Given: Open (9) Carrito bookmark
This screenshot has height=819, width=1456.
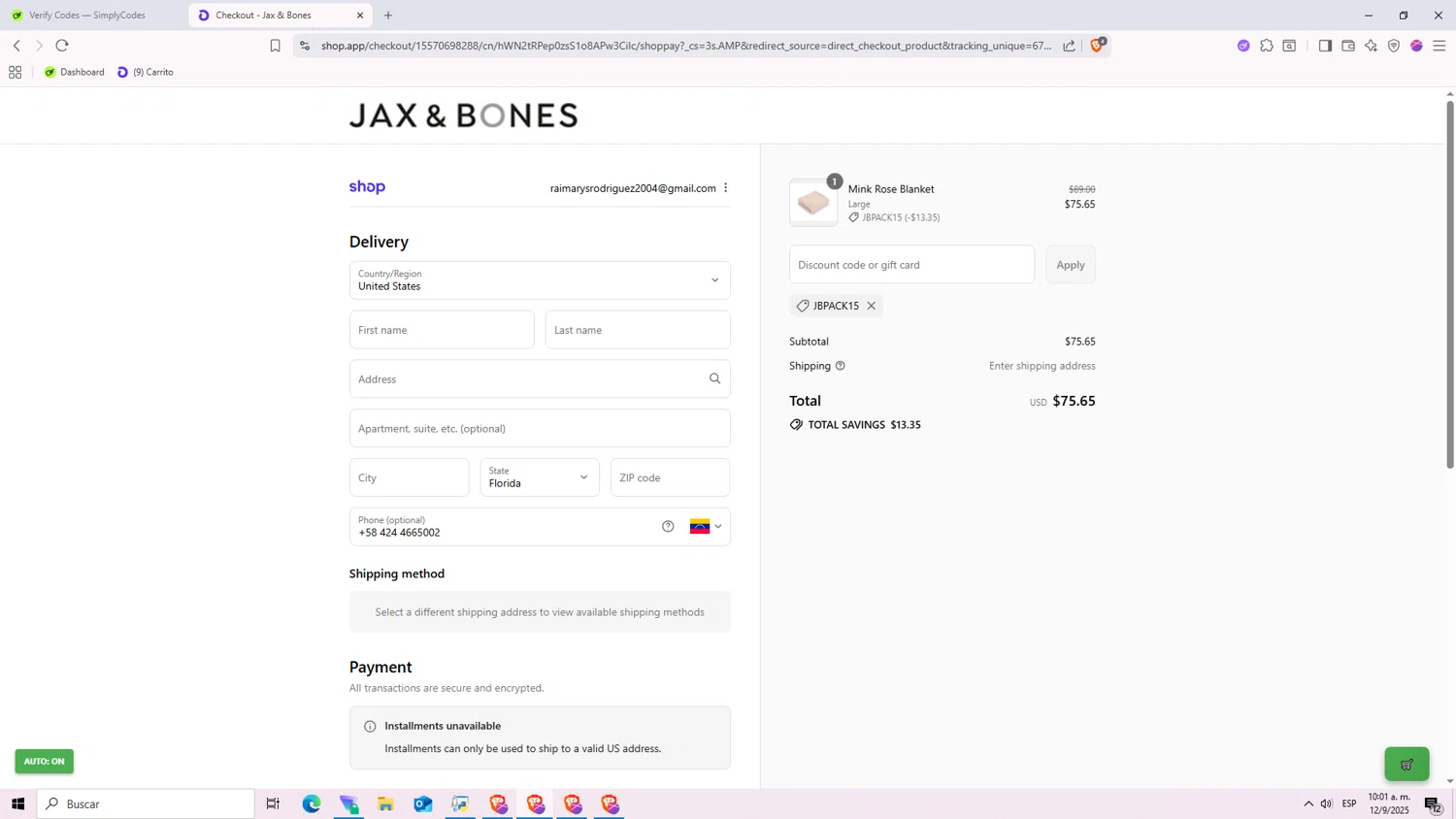Looking at the screenshot, I should click(146, 72).
